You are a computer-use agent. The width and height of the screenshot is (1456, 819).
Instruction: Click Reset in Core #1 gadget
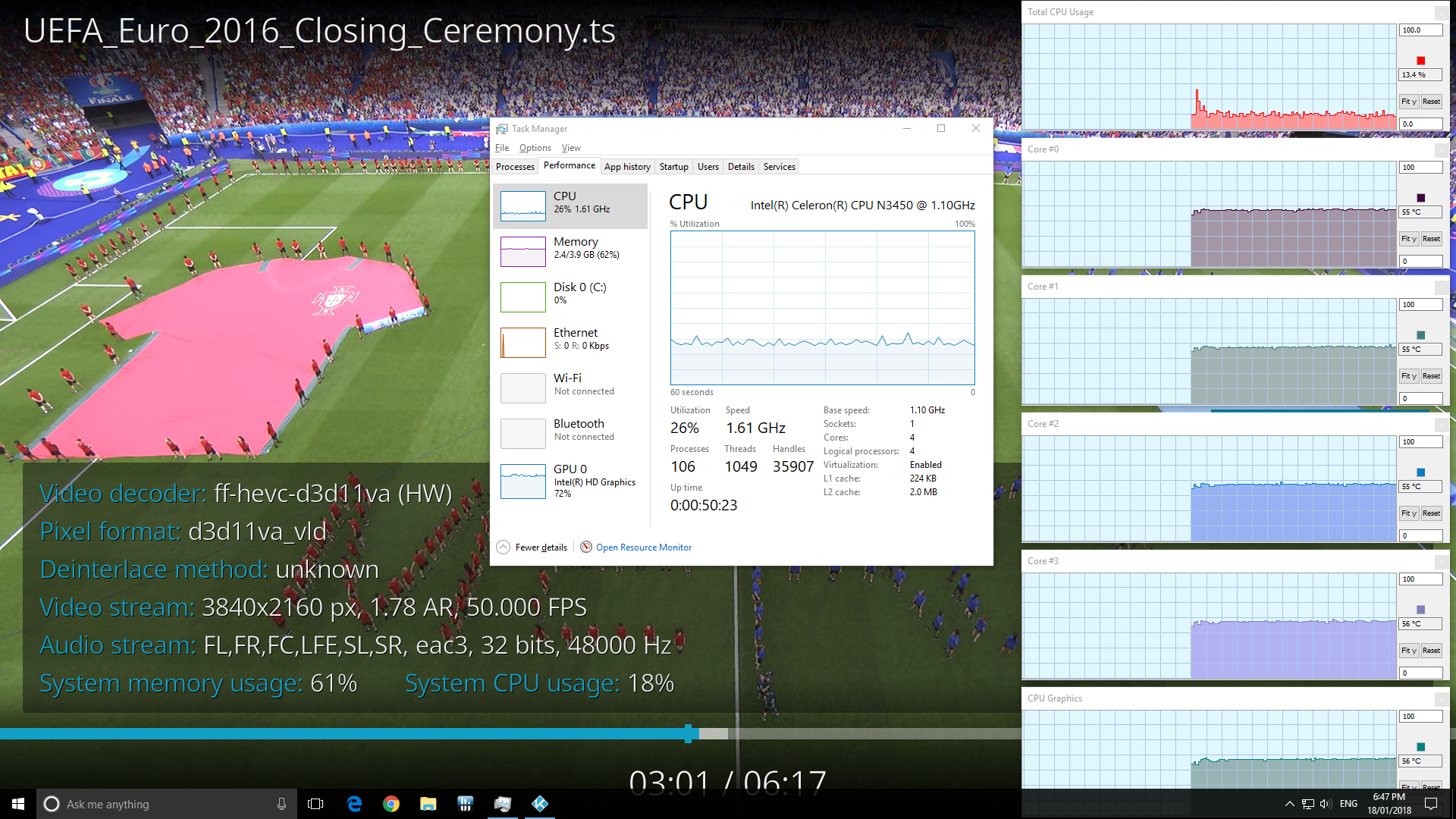click(1431, 376)
